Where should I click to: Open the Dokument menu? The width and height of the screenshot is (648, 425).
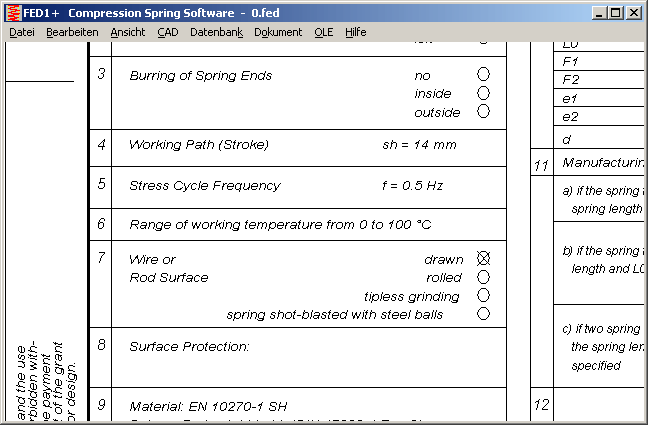(x=278, y=32)
